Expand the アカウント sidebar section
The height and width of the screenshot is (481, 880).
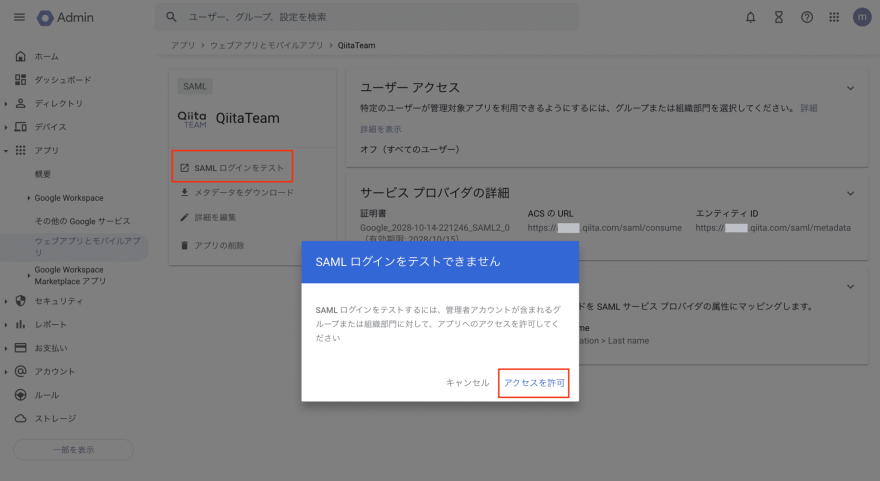click(6, 372)
